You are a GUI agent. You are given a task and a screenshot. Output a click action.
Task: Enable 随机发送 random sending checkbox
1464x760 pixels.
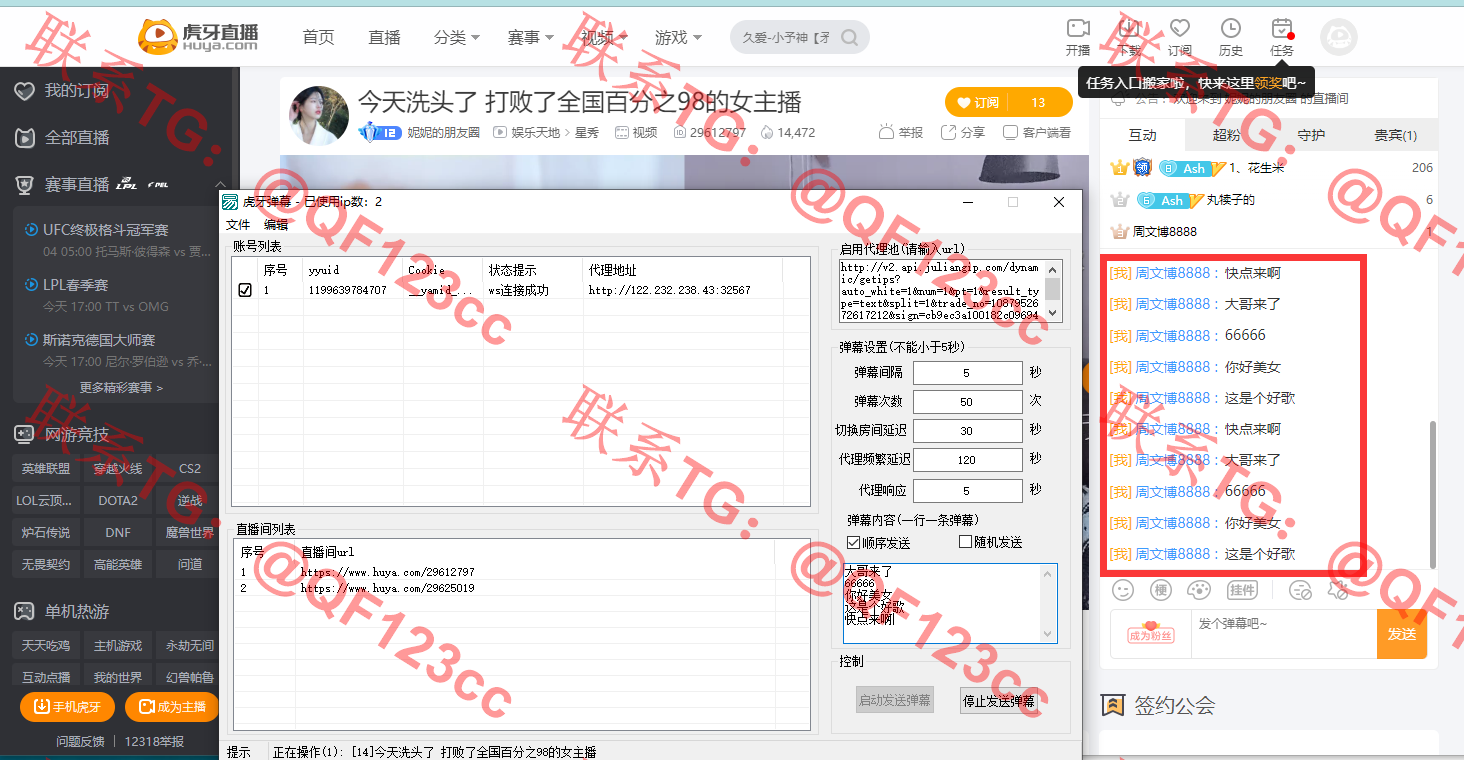(965, 542)
